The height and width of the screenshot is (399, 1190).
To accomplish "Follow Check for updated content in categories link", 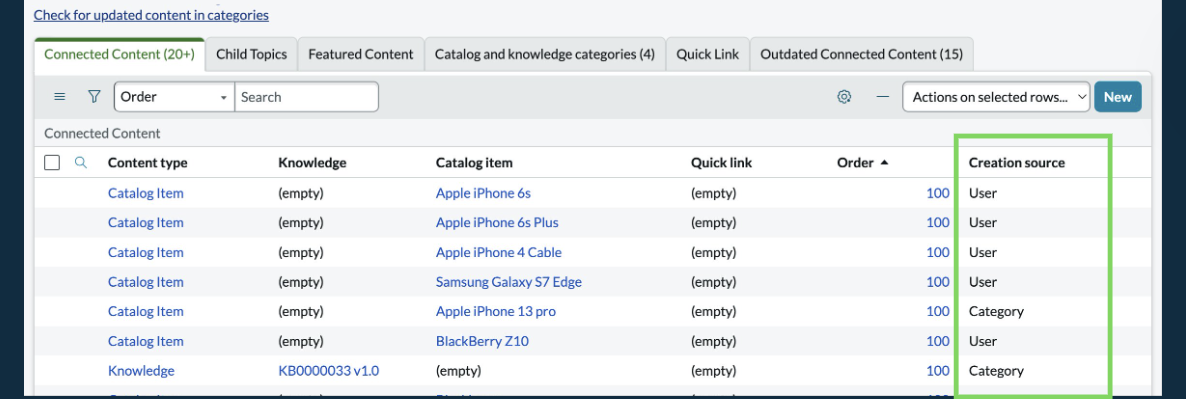I will pos(151,14).
